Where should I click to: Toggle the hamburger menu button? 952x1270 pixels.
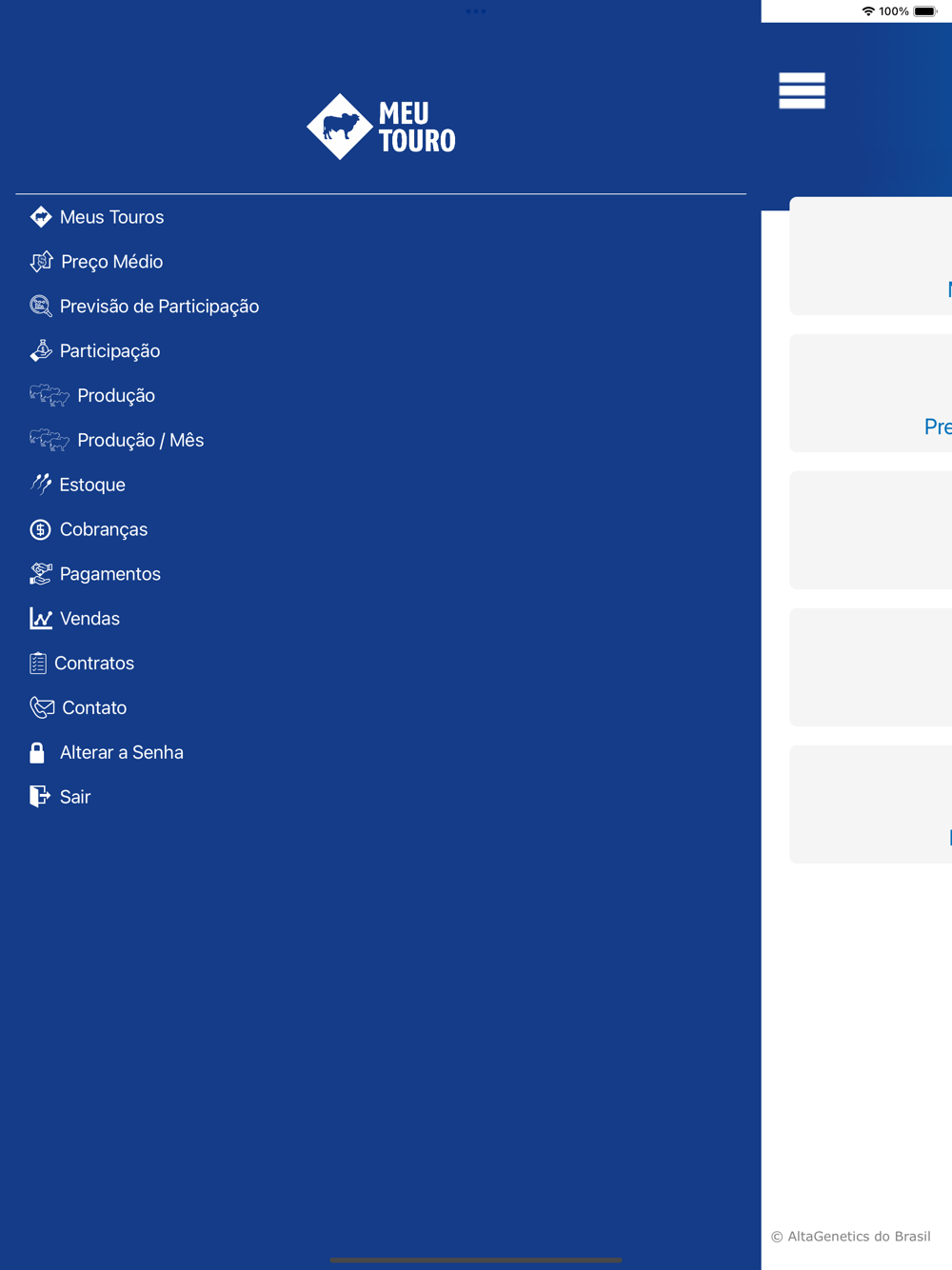(x=802, y=90)
